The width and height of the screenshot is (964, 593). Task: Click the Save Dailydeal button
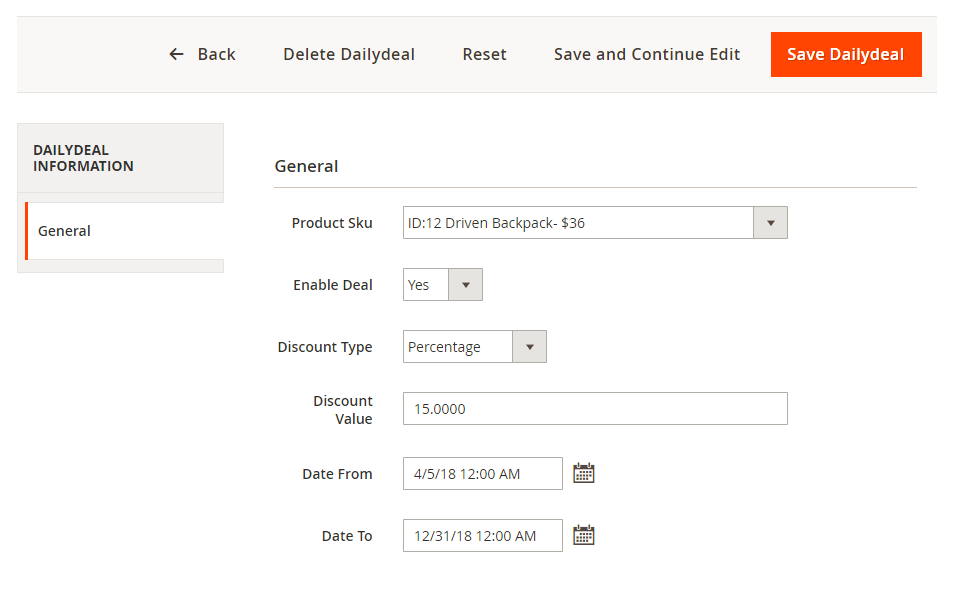point(846,54)
